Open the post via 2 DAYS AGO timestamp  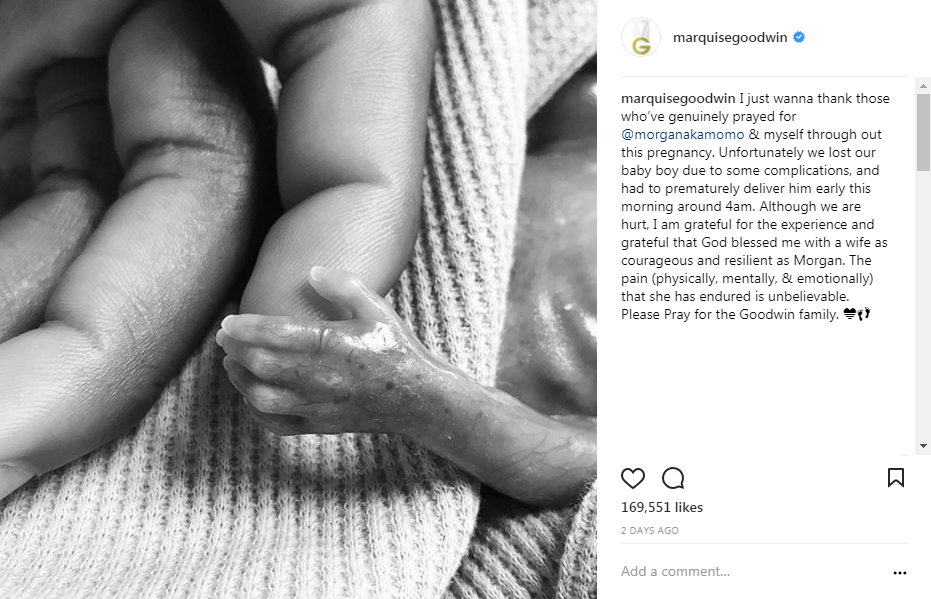(650, 530)
